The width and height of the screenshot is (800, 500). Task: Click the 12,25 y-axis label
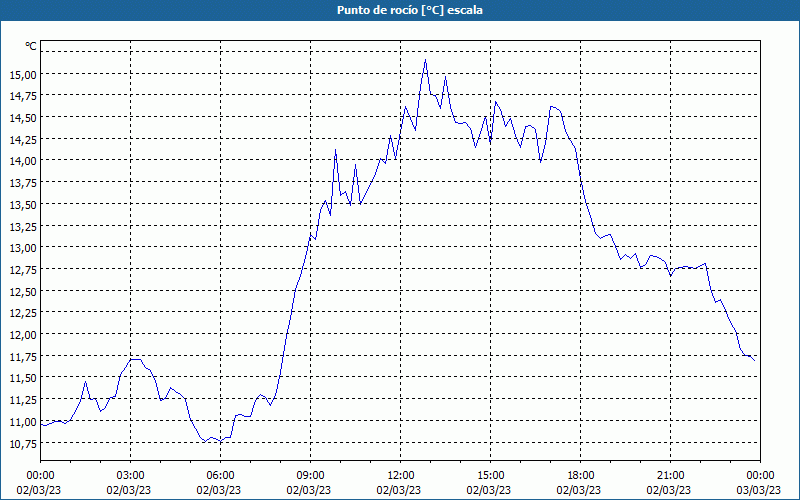pyautogui.click(x=23, y=313)
